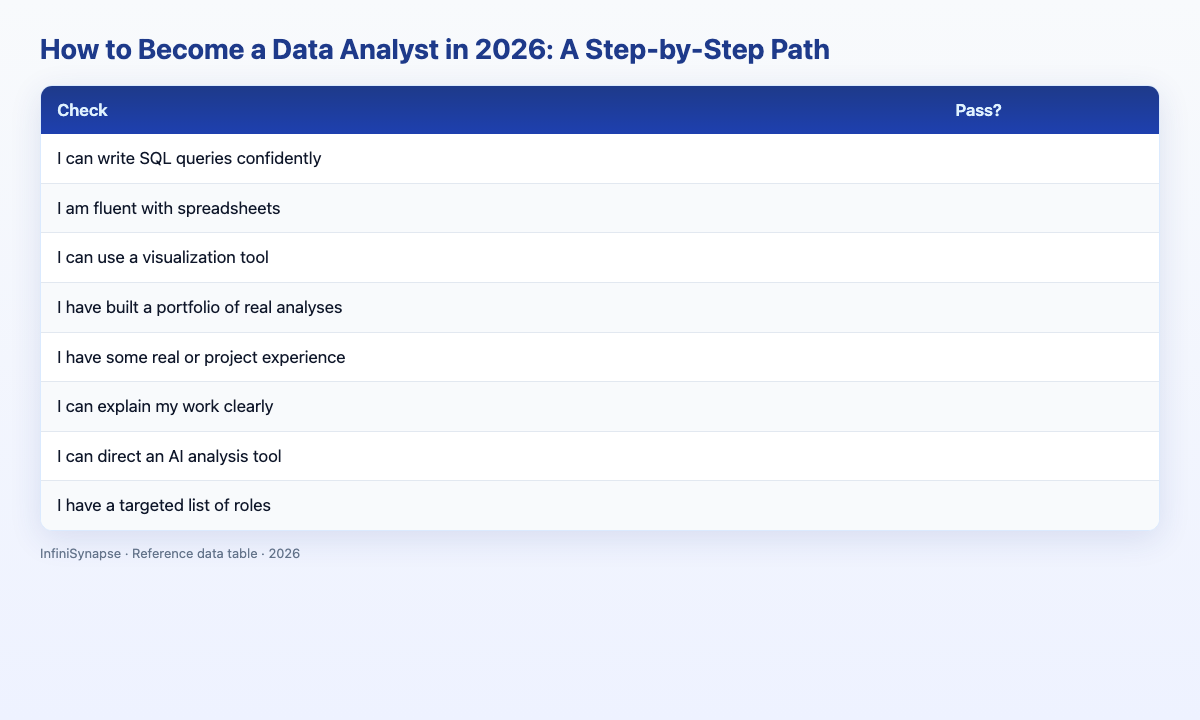Click the InfiniSynapse reference data table footer

pos(170,553)
